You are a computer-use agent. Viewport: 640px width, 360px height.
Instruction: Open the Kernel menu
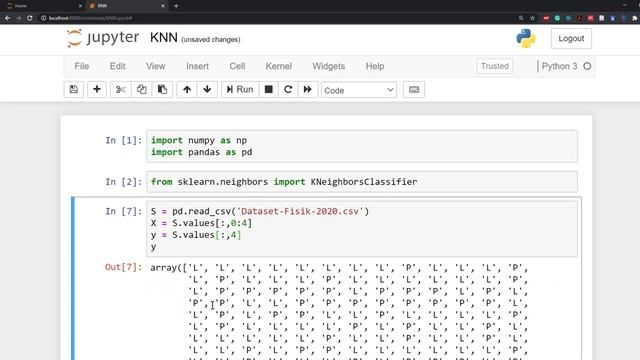(279, 66)
